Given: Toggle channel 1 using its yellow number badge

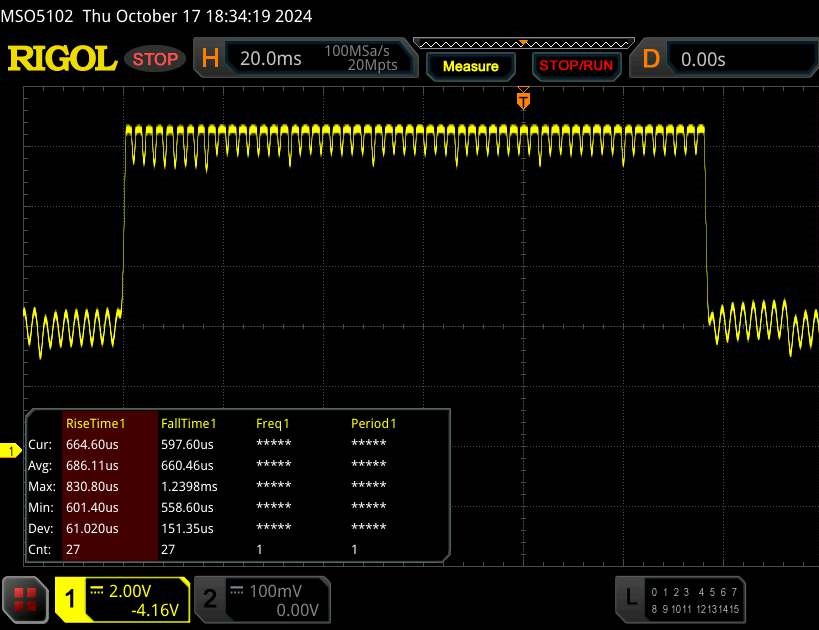Looking at the screenshot, I should (71, 598).
